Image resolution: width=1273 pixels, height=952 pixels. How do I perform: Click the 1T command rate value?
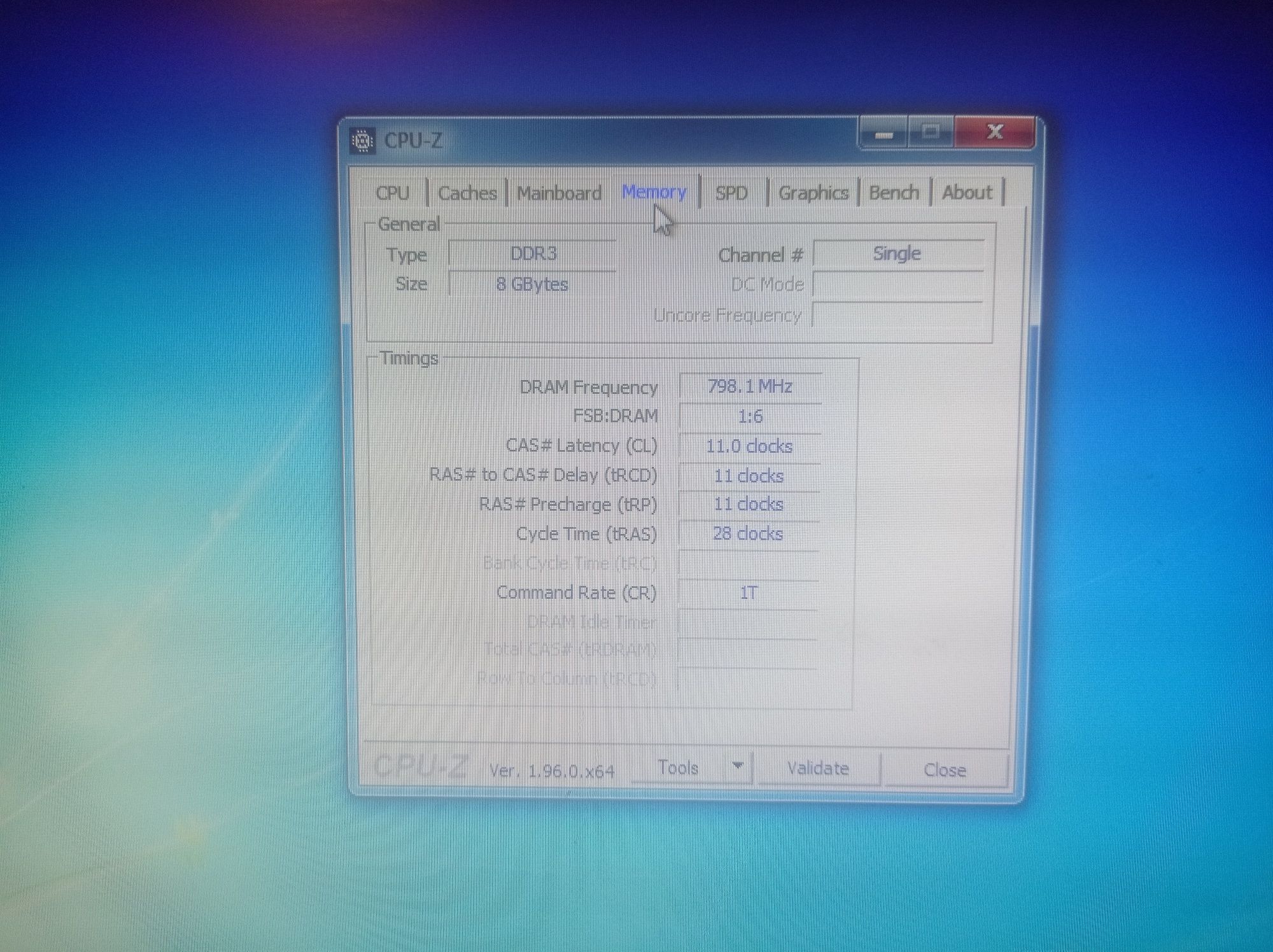click(x=749, y=592)
